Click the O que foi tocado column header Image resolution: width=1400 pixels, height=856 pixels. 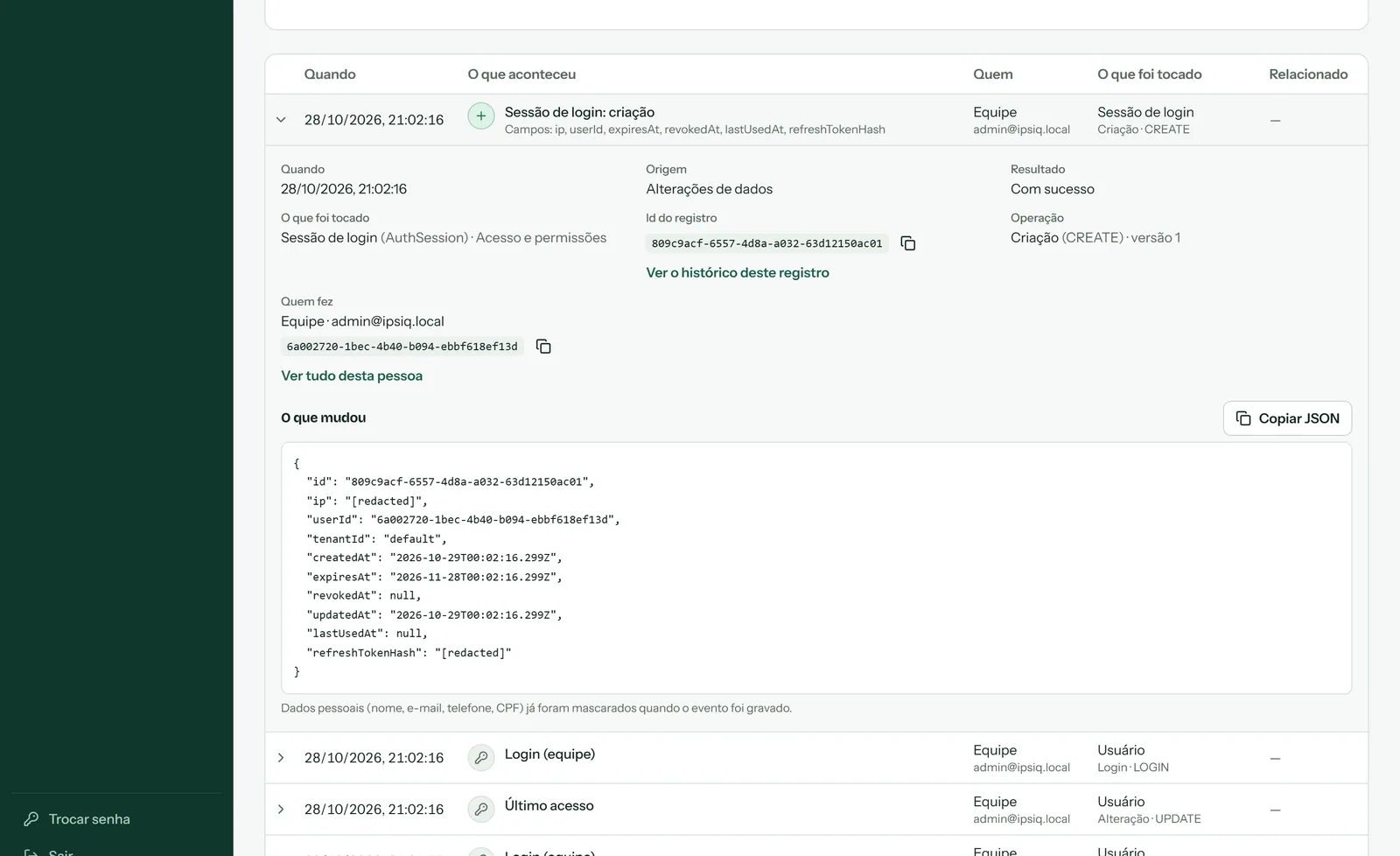tap(1150, 74)
